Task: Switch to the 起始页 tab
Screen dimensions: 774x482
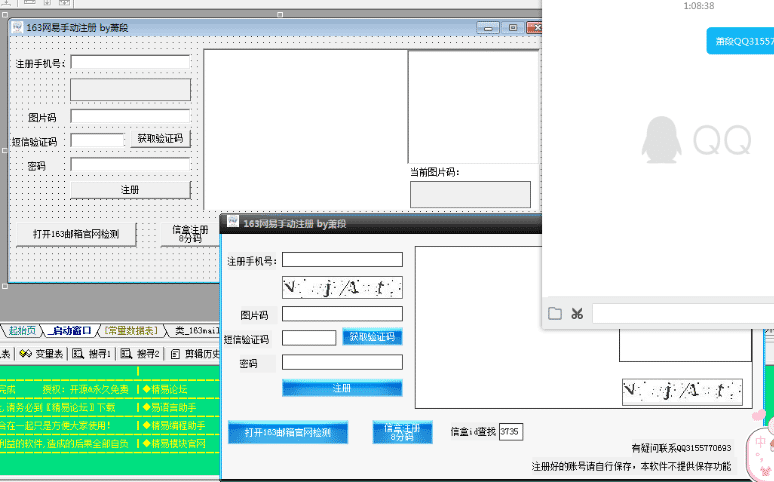Action: coord(22,330)
